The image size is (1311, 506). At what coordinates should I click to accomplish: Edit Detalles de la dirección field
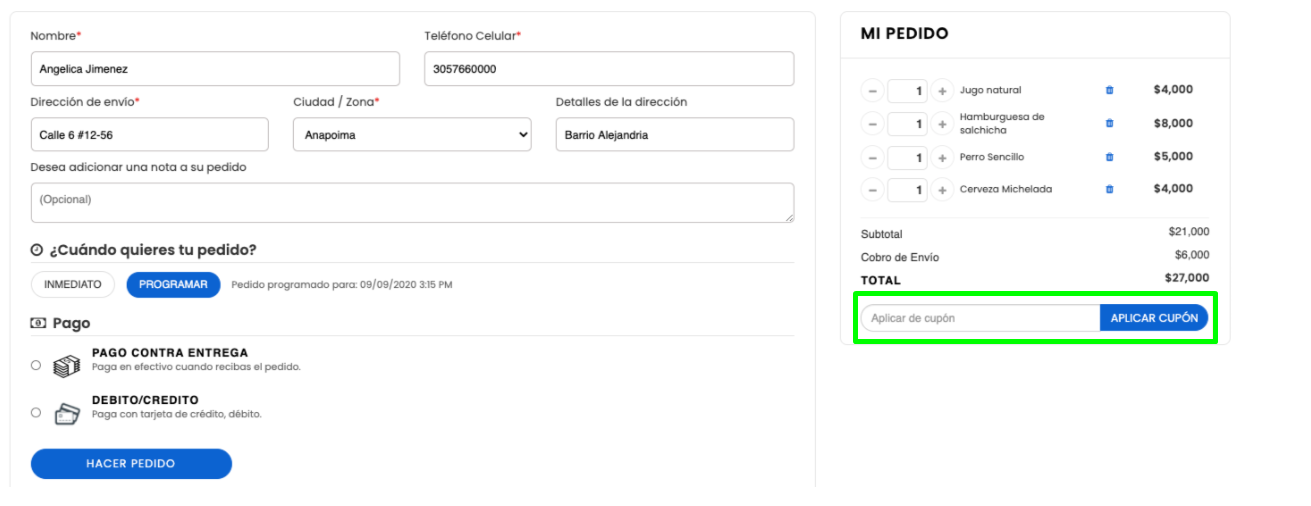(x=675, y=135)
